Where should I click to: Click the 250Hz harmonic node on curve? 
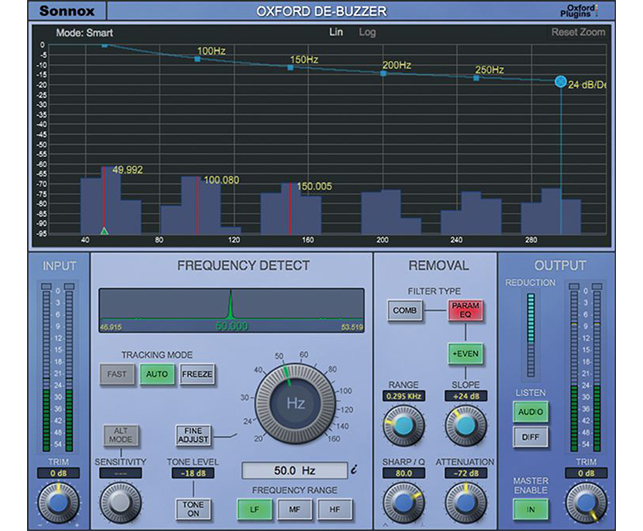point(476,78)
